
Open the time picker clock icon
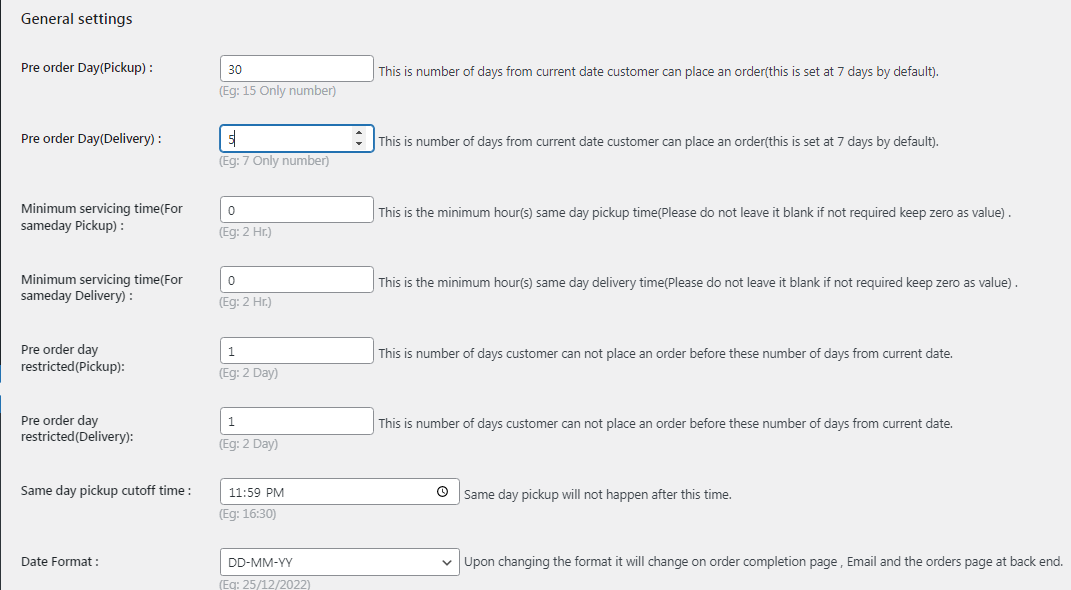[443, 492]
